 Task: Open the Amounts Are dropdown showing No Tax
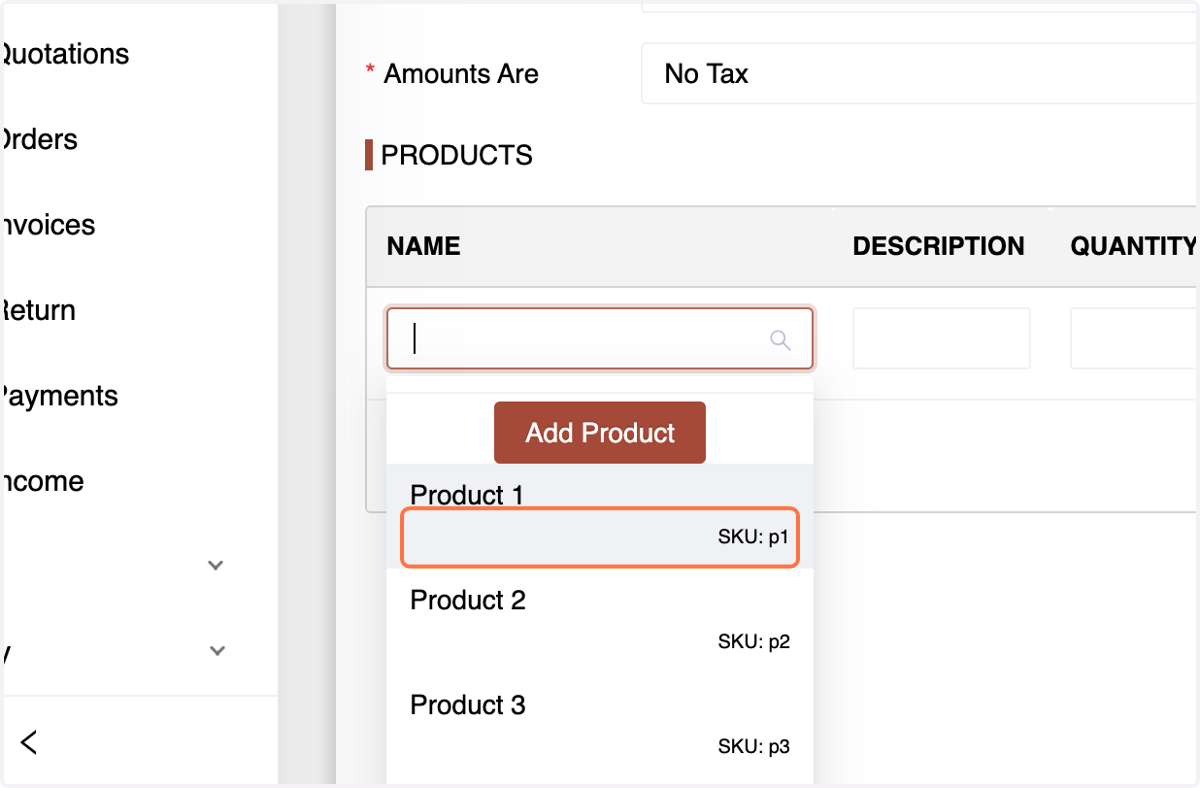[920, 74]
